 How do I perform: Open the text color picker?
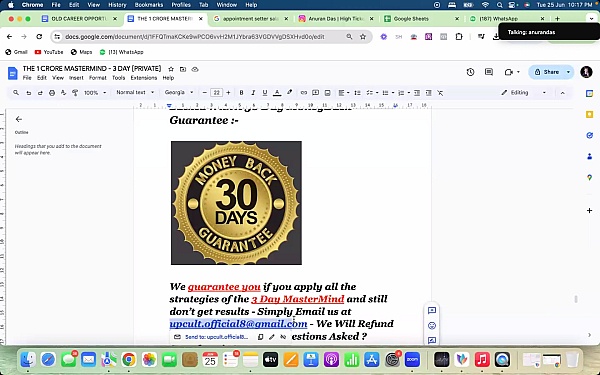277,93
